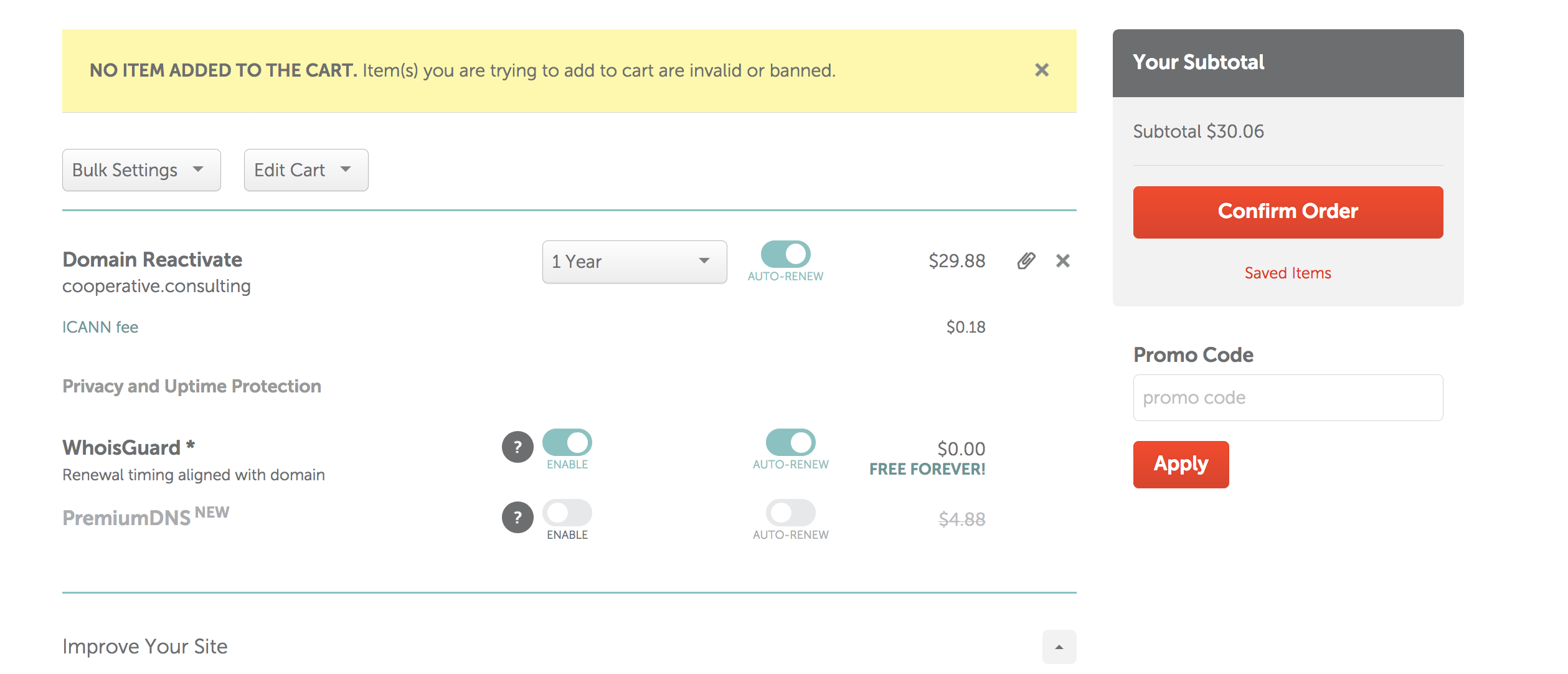Open the Saved Items link
The height and width of the screenshot is (674, 1568).
[1288, 273]
